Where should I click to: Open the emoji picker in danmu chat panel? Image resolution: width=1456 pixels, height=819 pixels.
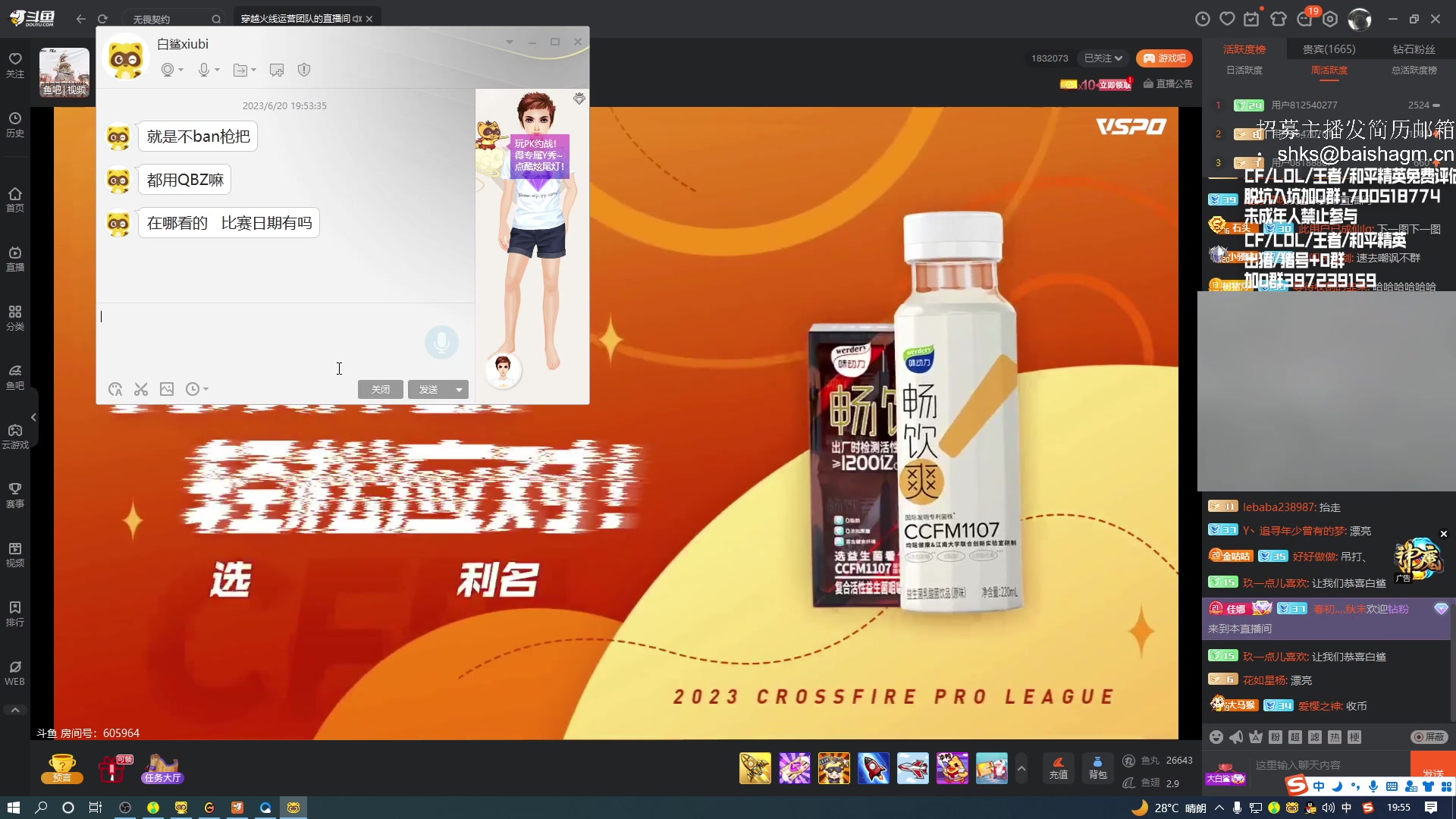1216,736
